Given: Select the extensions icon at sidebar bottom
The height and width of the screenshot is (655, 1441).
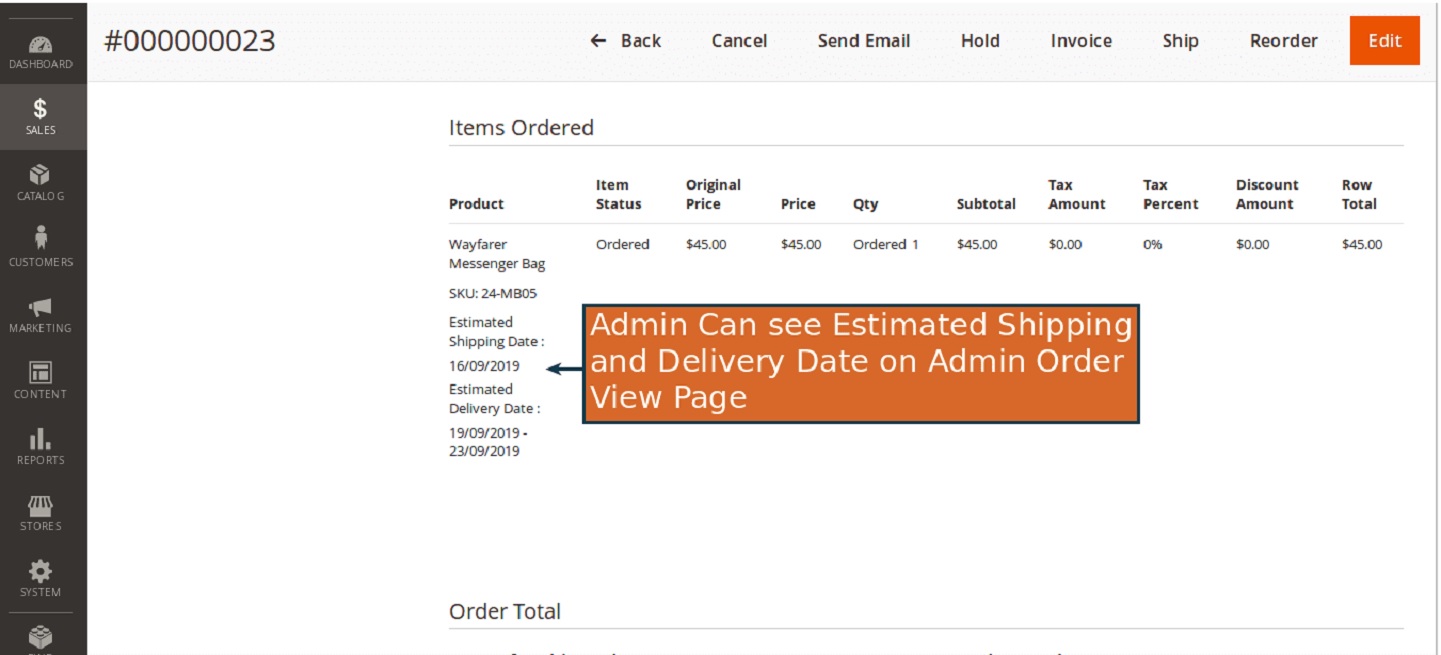Looking at the screenshot, I should pyautogui.click(x=40, y=638).
